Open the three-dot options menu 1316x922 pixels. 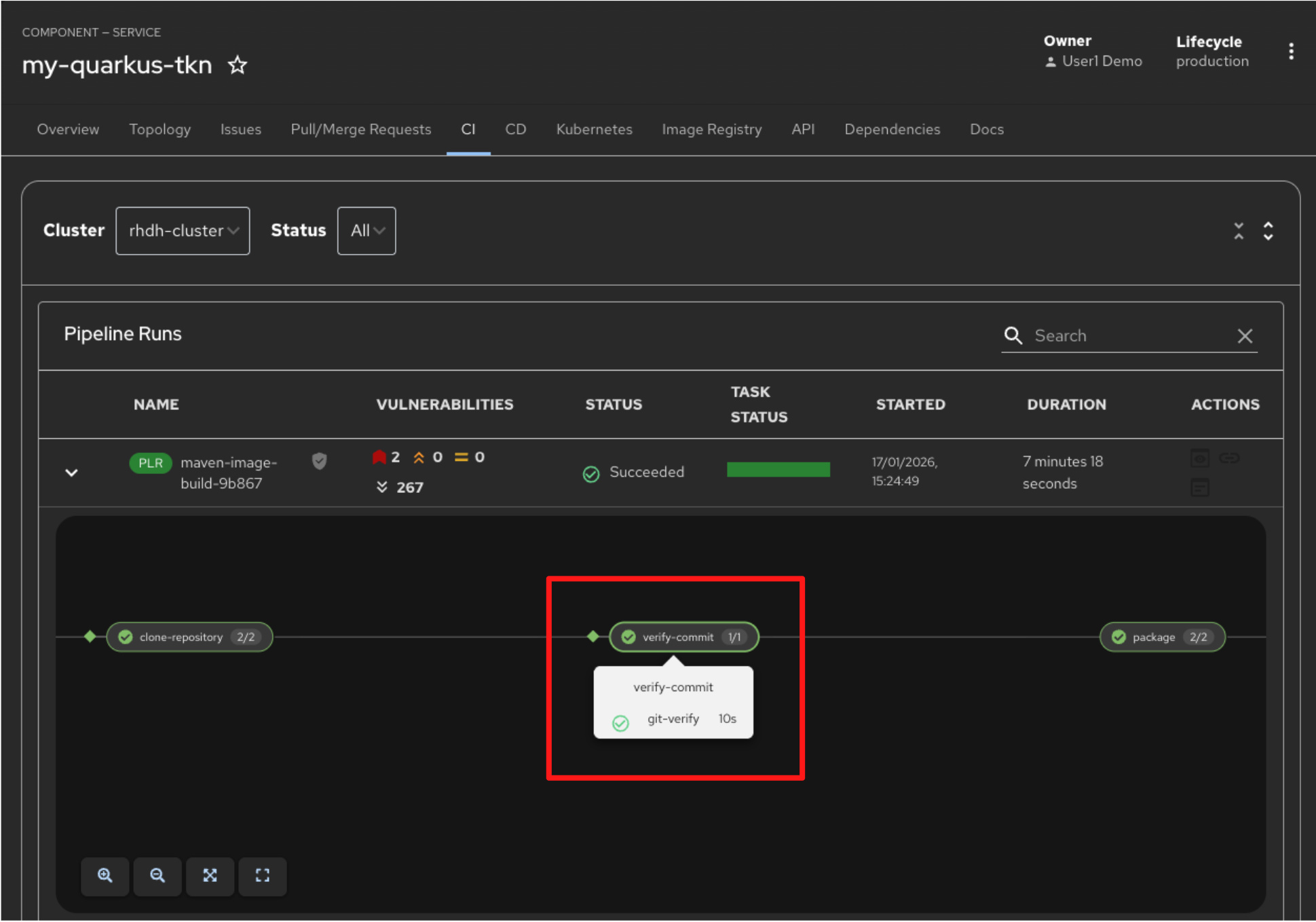tap(1290, 51)
